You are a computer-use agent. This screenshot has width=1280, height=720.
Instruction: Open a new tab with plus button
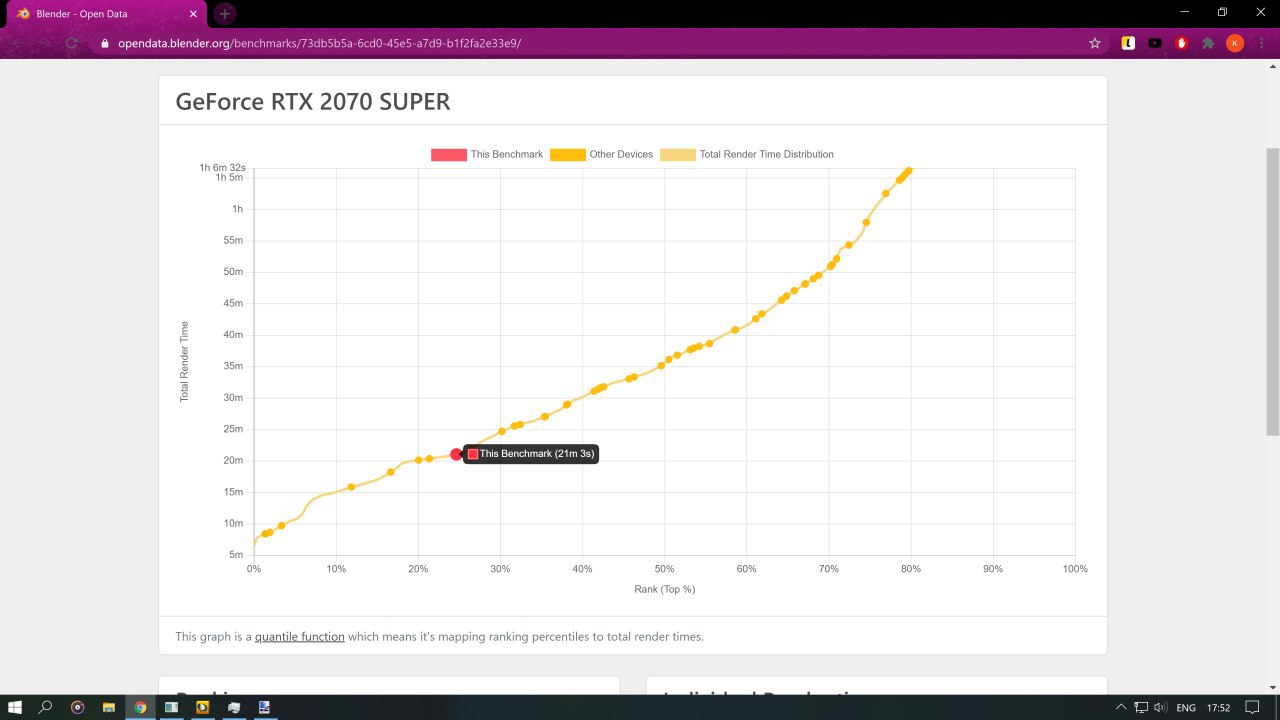coord(225,13)
